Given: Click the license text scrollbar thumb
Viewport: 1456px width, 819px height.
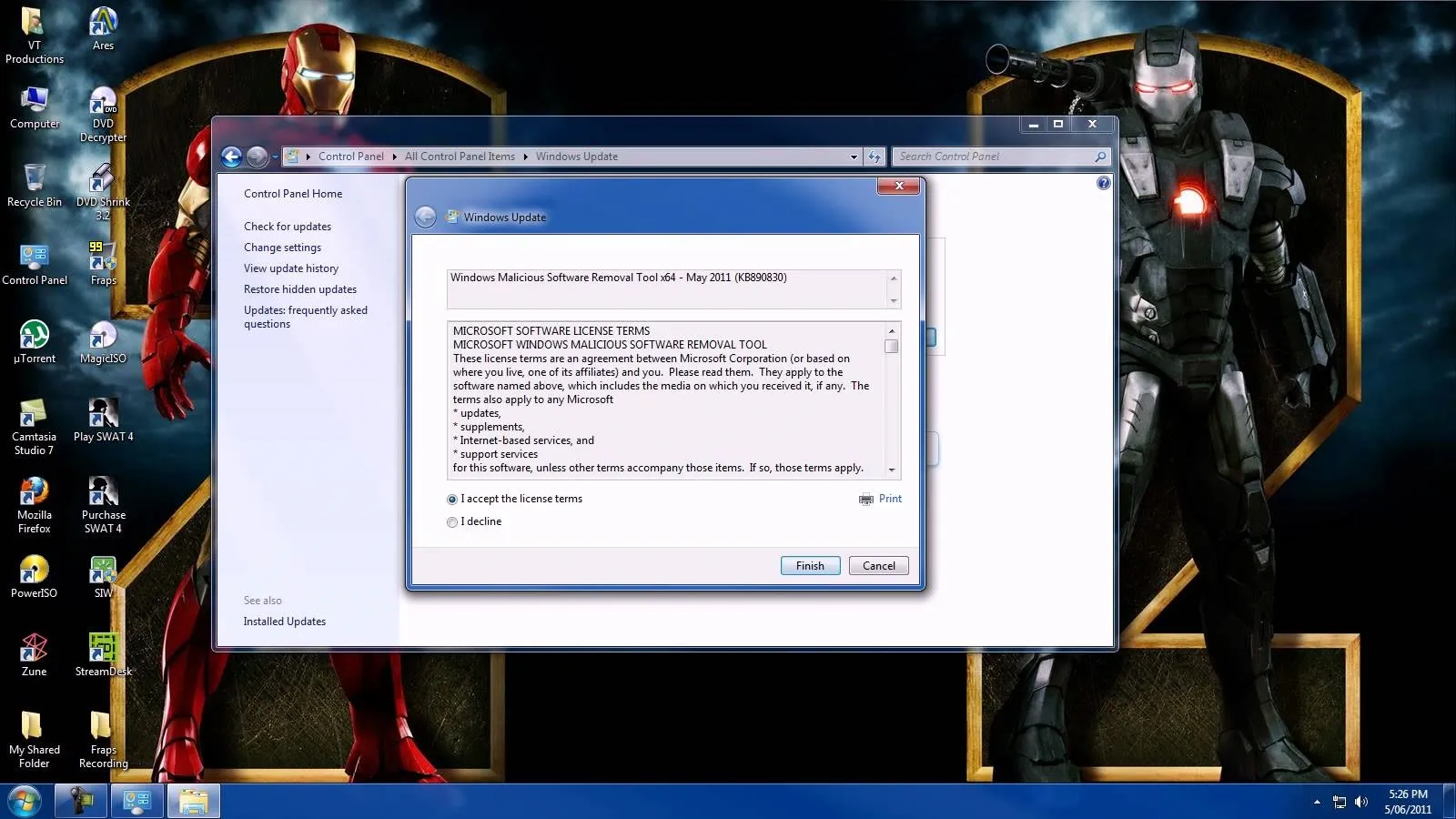Looking at the screenshot, I should click(892, 346).
